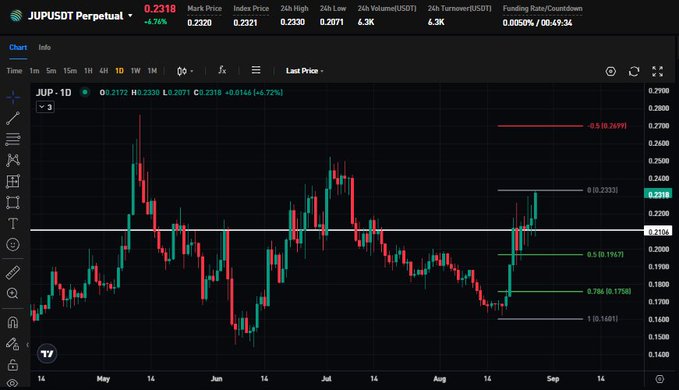Switch to the Chart tab

coord(18,47)
